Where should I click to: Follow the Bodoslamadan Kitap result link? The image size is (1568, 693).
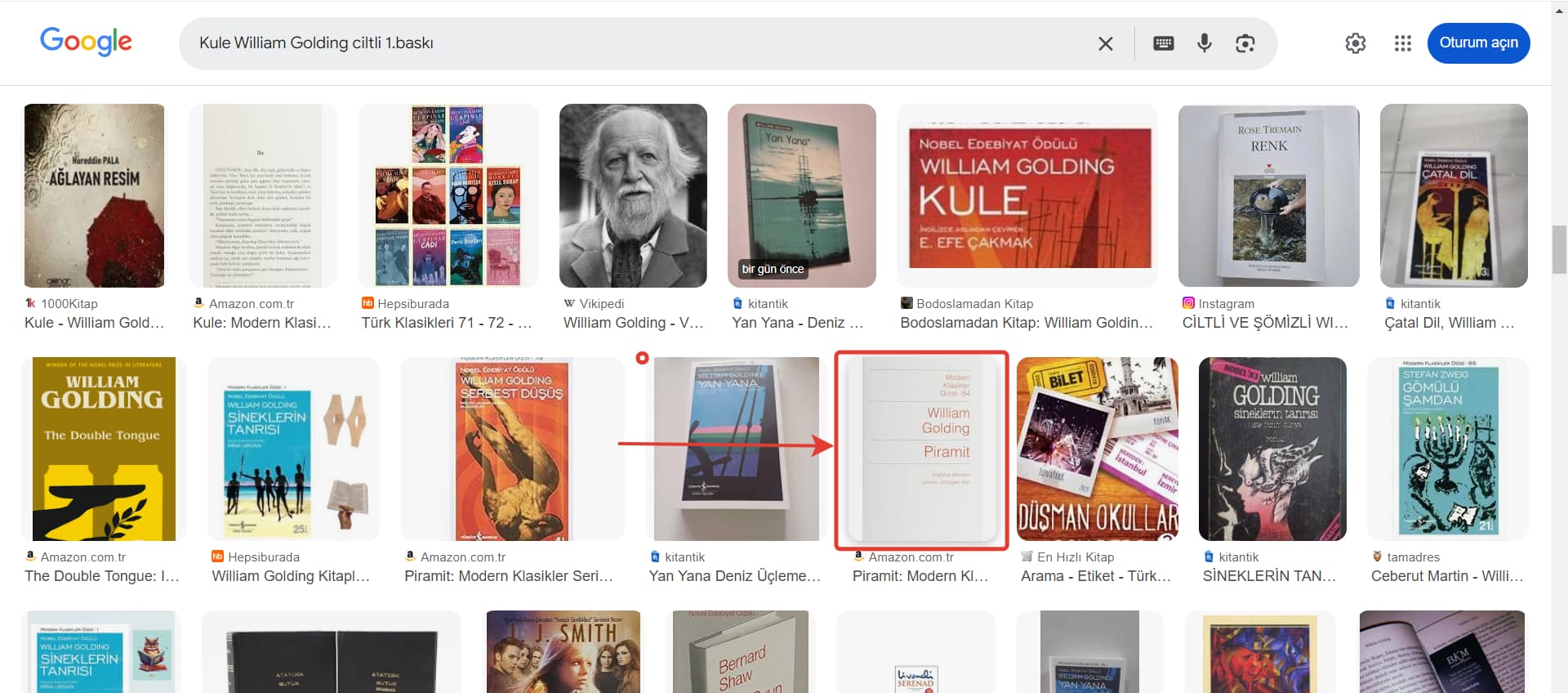1026,323
